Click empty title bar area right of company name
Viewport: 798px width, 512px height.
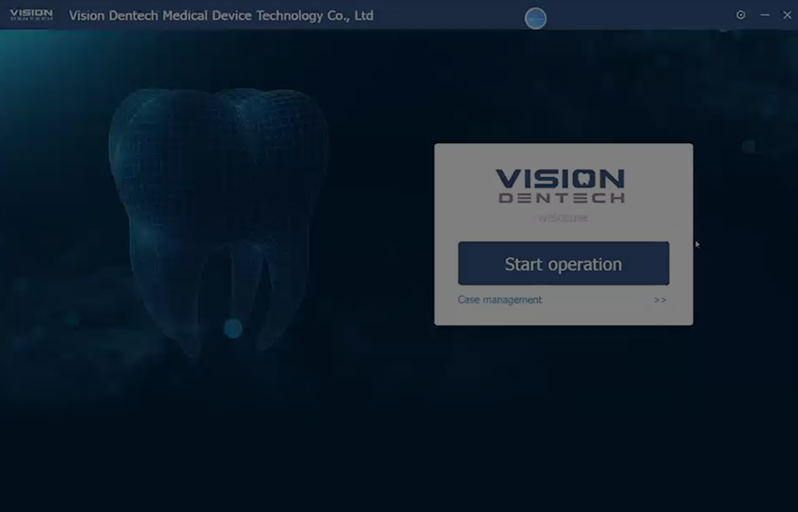click(x=450, y=15)
